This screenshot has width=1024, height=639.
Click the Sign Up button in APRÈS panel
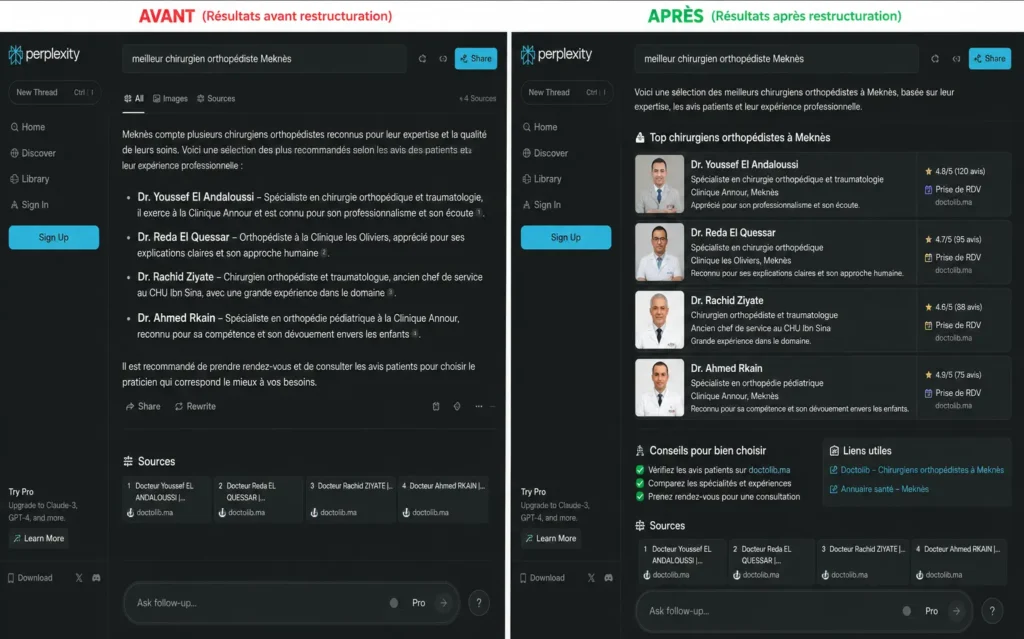[x=566, y=237]
